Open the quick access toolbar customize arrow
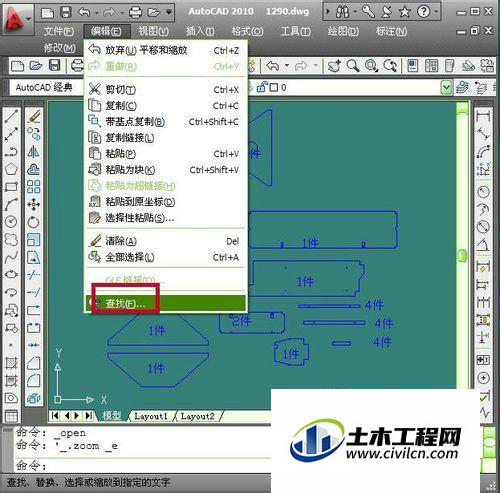Viewport: 500px width, 493px height. pos(169,12)
